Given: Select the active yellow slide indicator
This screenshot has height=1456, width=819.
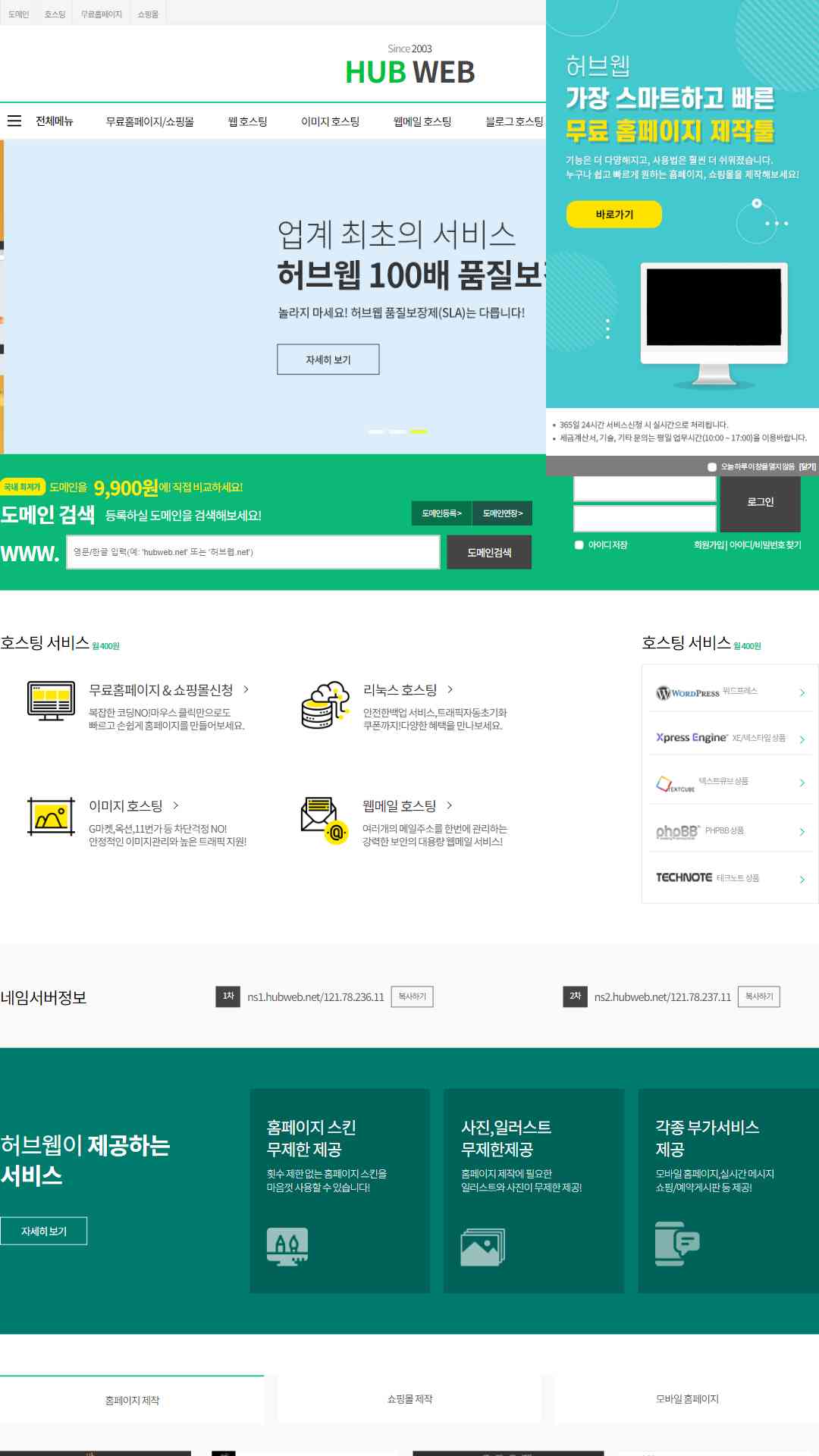Looking at the screenshot, I should click(419, 431).
